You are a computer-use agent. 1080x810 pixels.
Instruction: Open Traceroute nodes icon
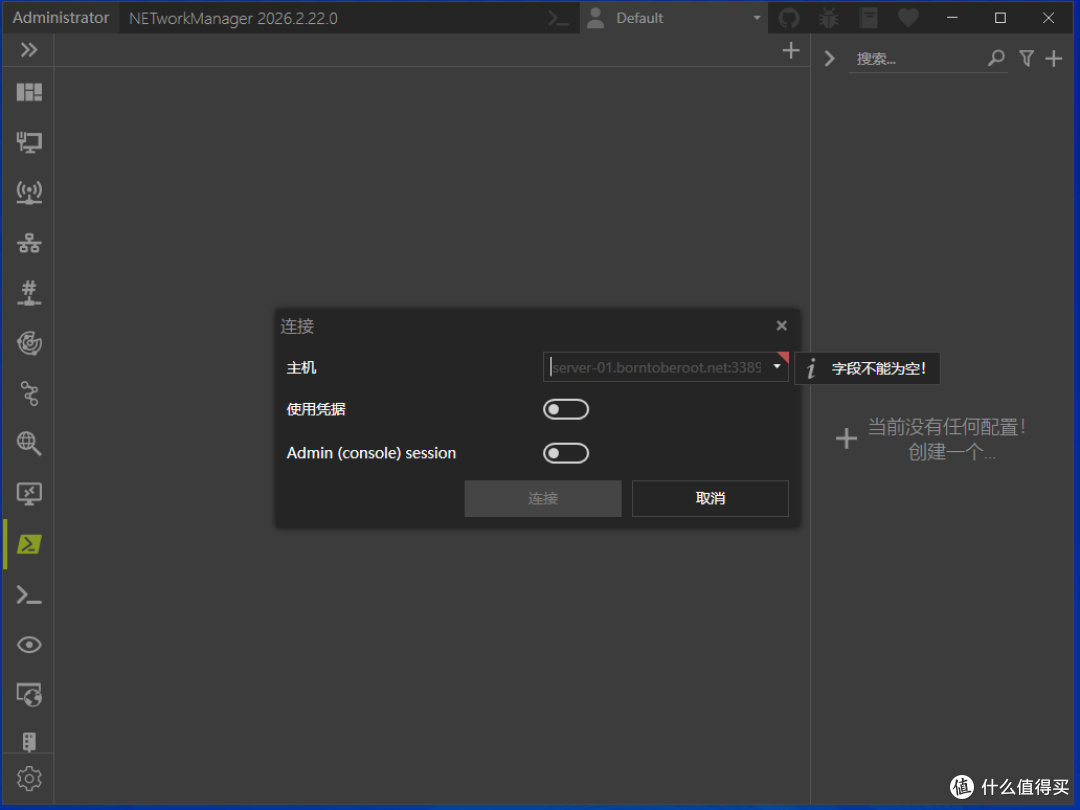click(29, 393)
